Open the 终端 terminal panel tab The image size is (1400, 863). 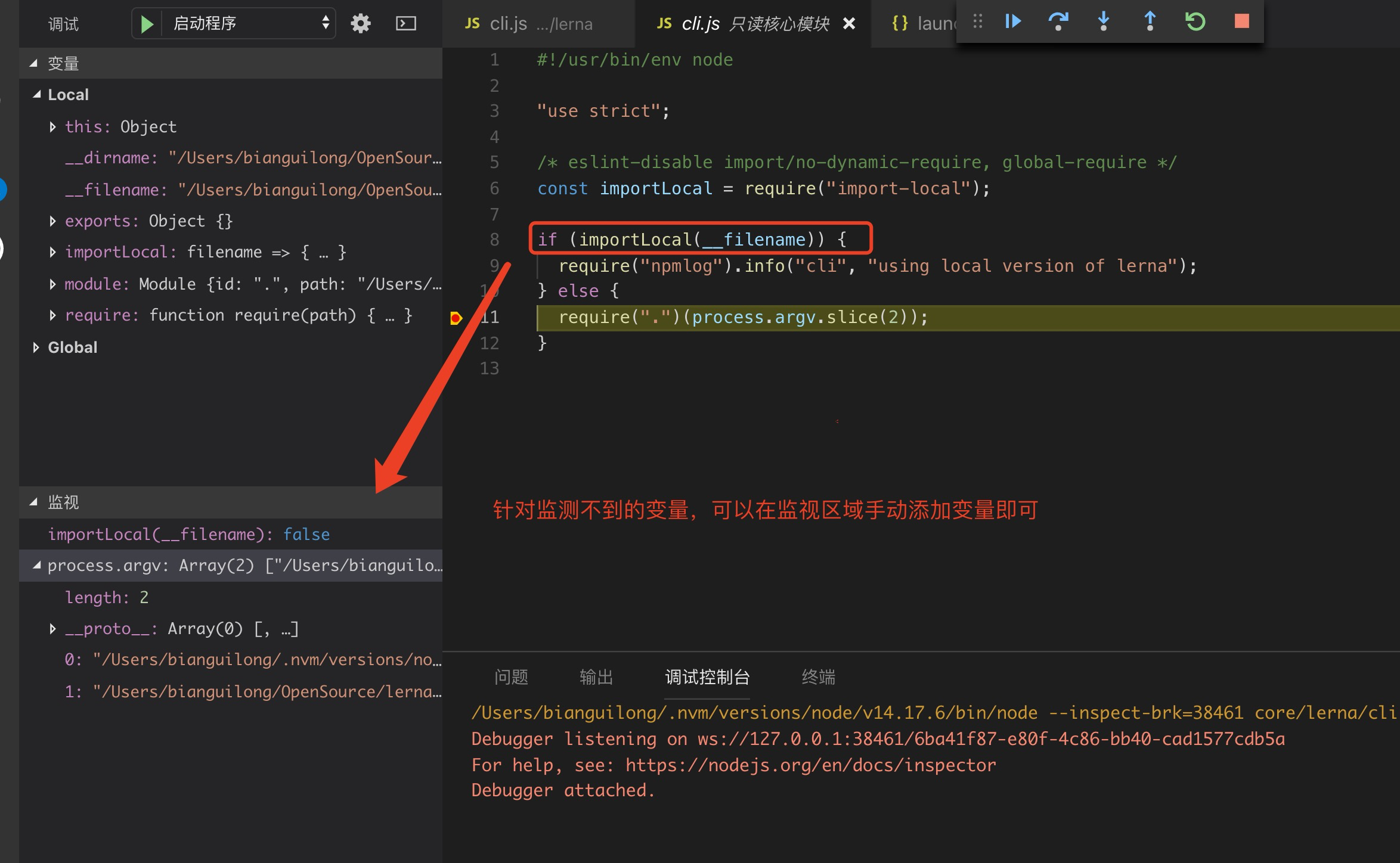click(x=818, y=677)
